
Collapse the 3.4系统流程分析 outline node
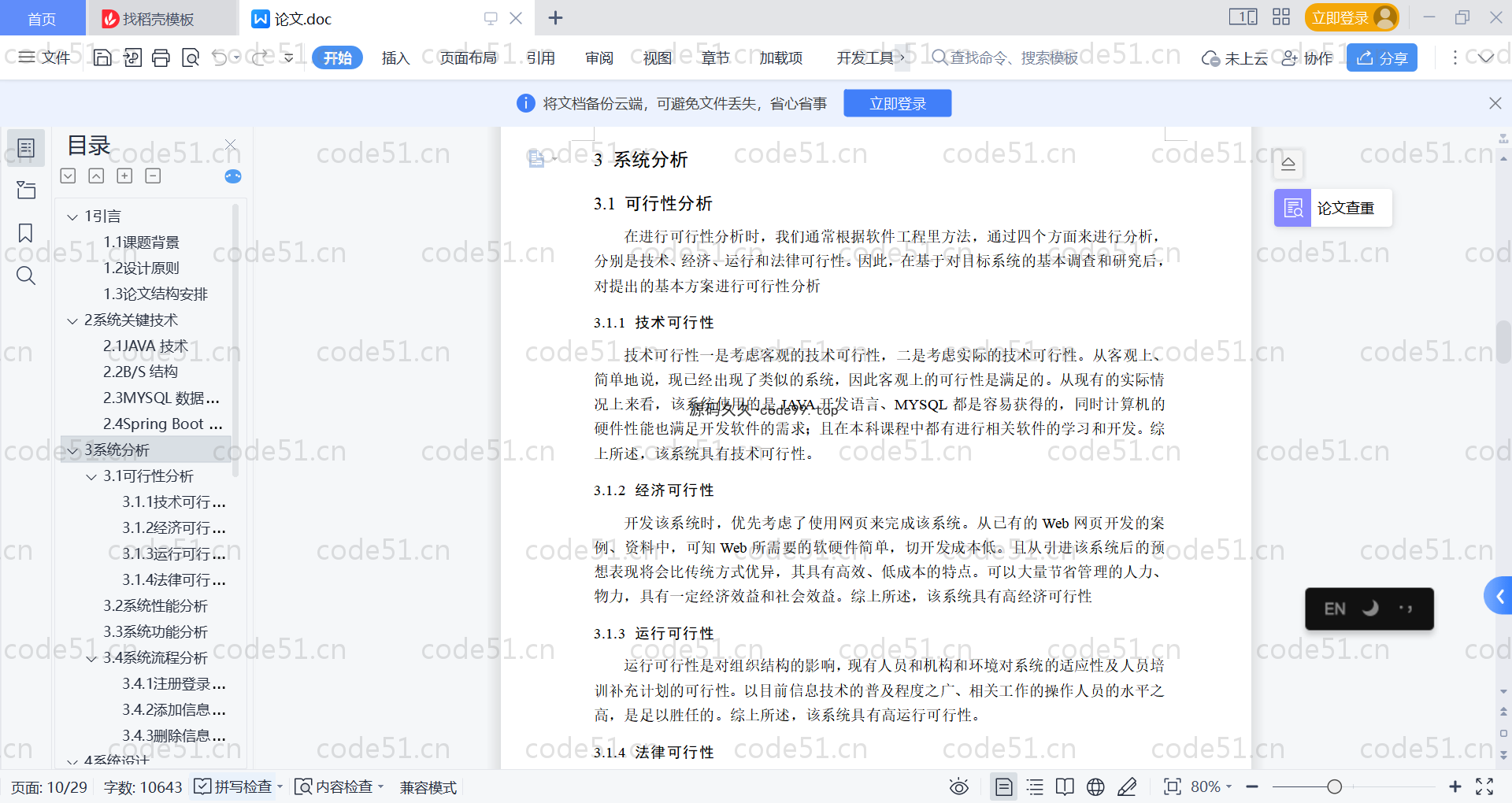tap(91, 658)
